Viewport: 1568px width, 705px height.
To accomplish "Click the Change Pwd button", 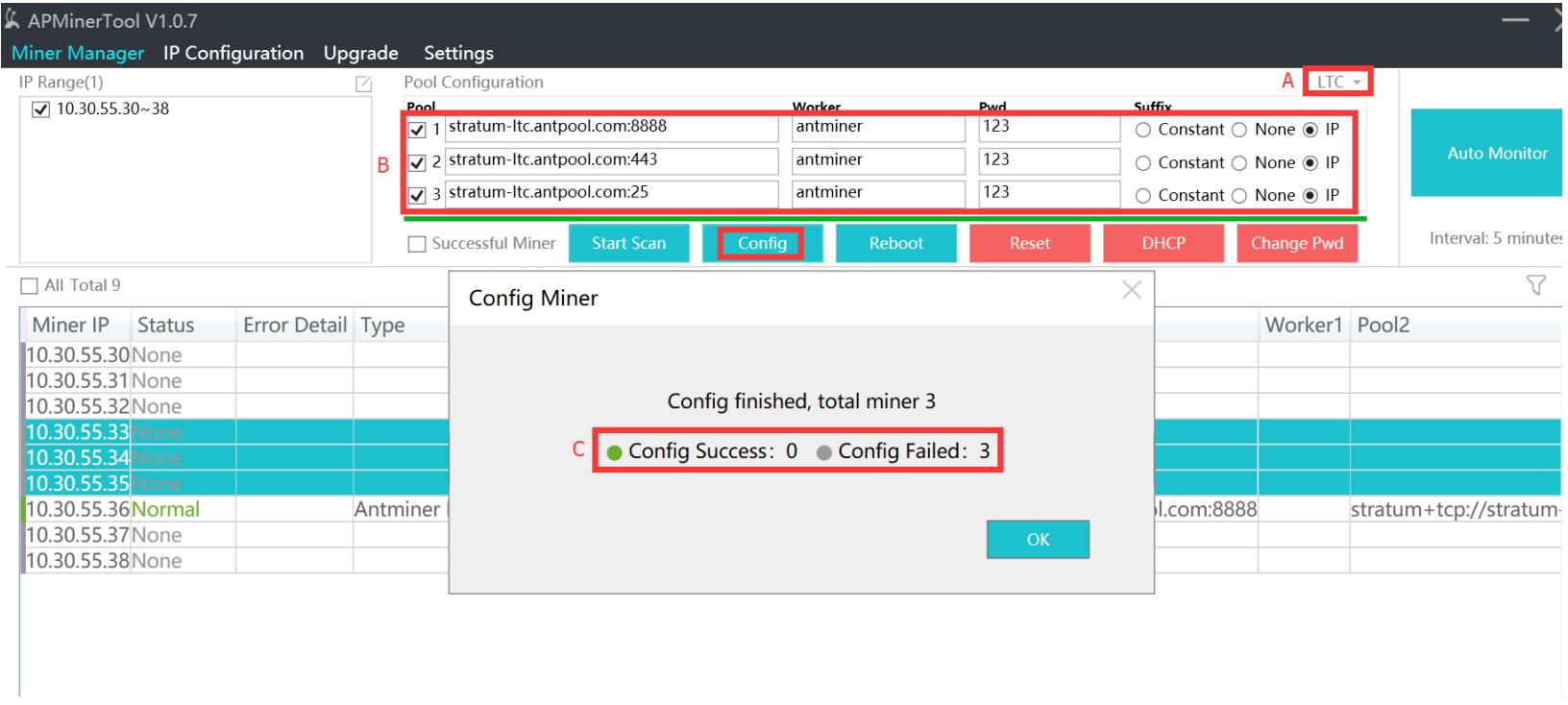I will point(1297,243).
